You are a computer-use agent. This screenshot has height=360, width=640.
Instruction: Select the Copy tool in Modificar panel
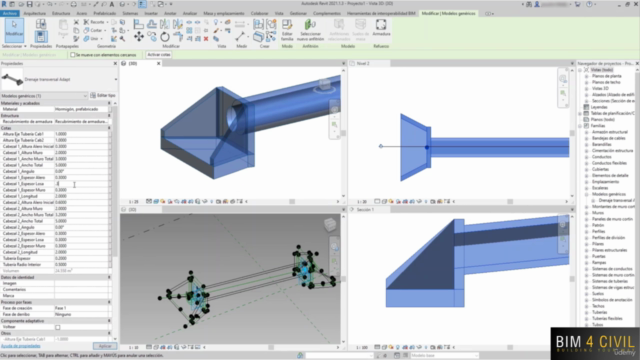click(152, 37)
